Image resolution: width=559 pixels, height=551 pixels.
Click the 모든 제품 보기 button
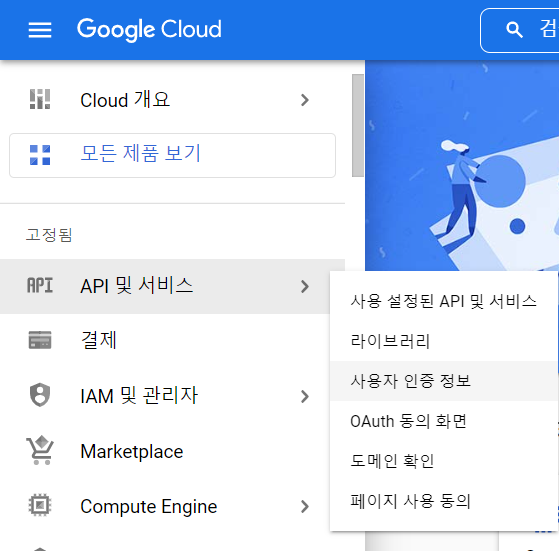[x=172, y=155]
